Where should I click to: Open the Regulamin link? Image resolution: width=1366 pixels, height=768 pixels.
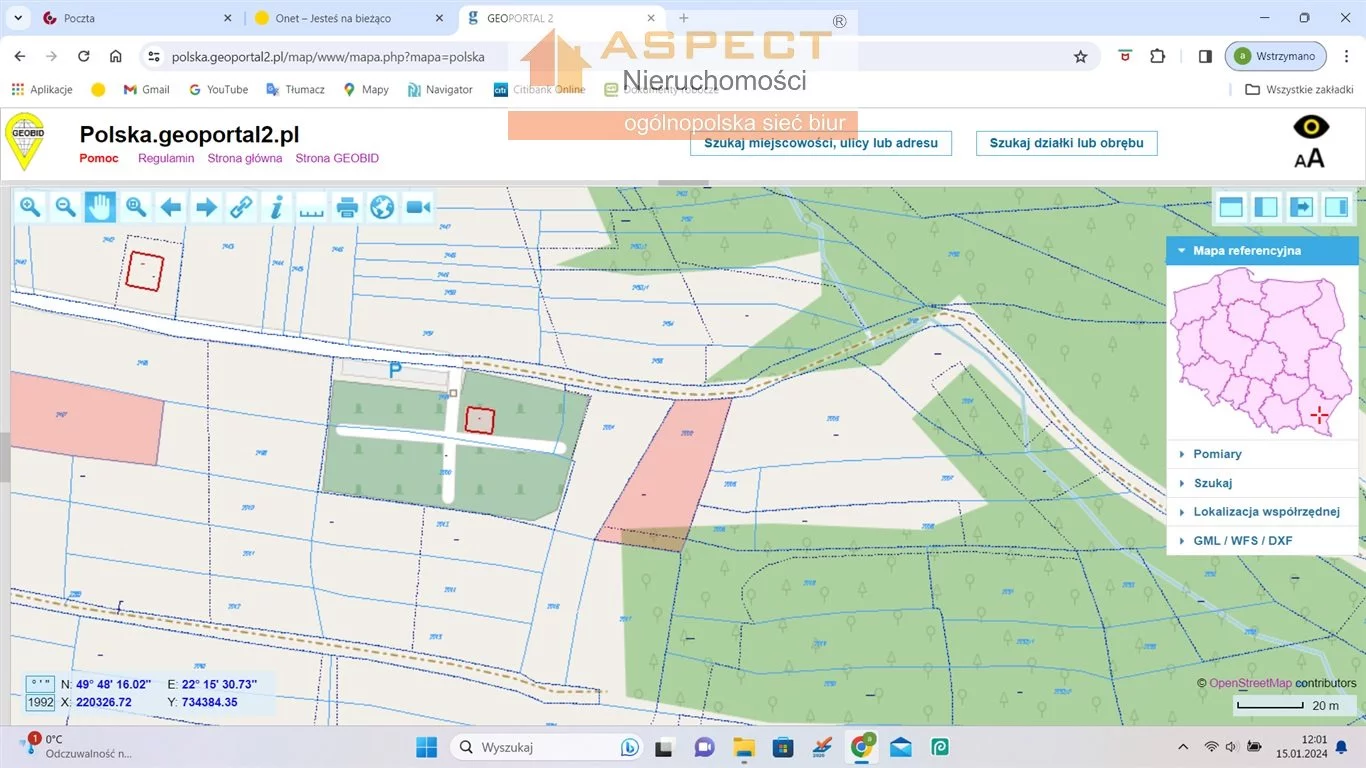point(166,158)
